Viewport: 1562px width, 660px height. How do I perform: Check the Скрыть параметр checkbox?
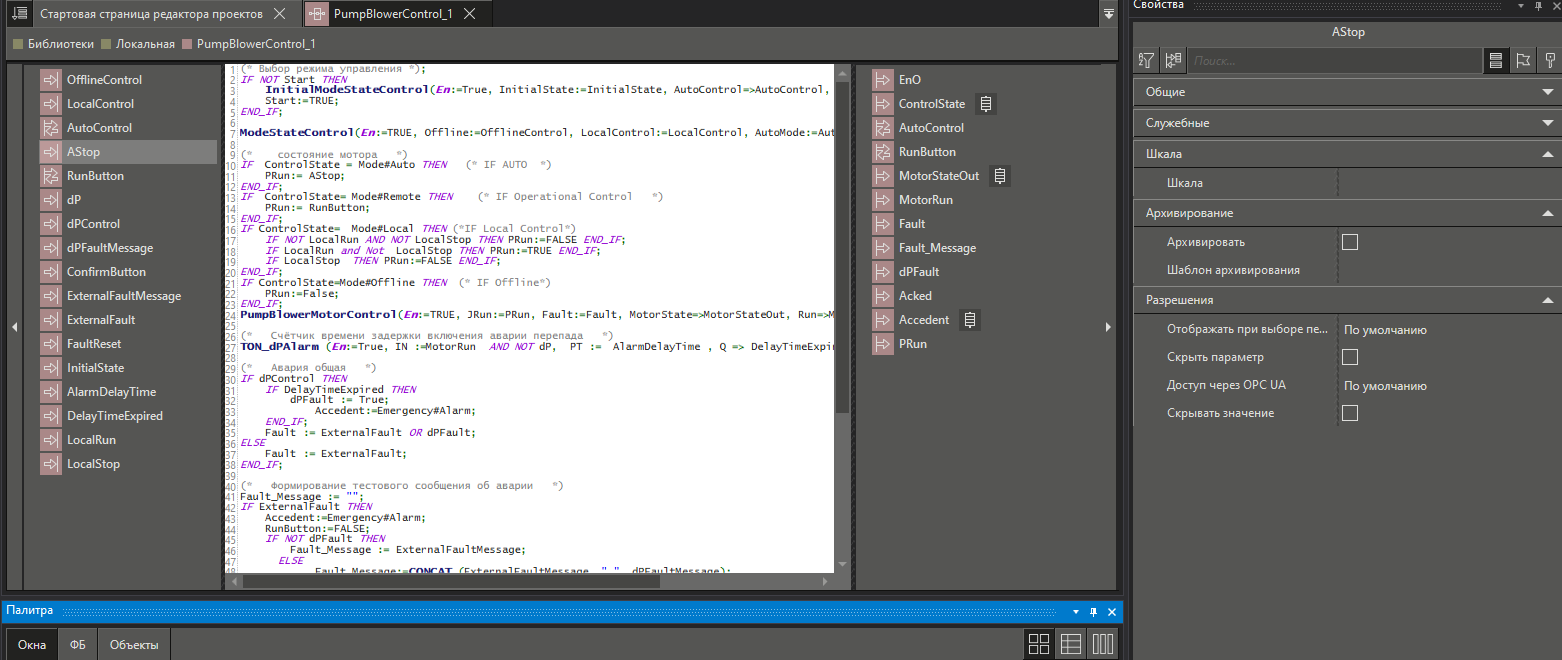pyautogui.click(x=1349, y=356)
